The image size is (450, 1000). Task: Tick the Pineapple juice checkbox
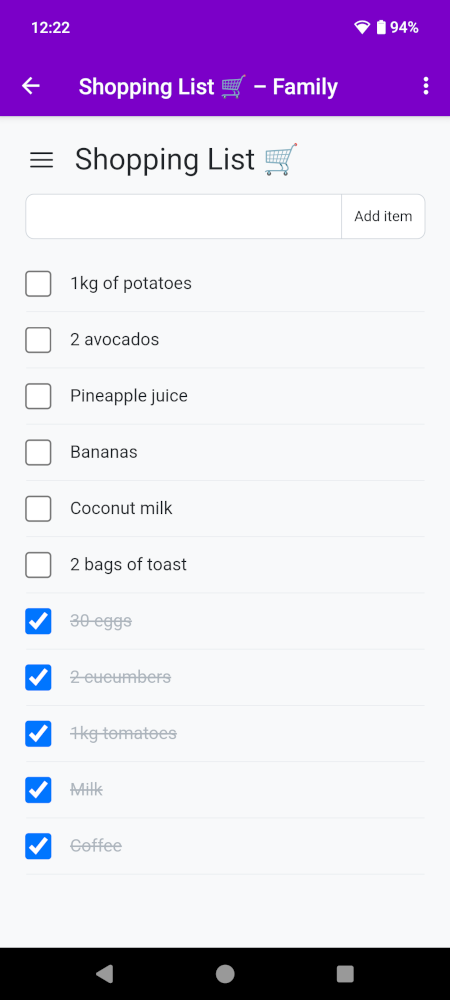tap(38, 396)
